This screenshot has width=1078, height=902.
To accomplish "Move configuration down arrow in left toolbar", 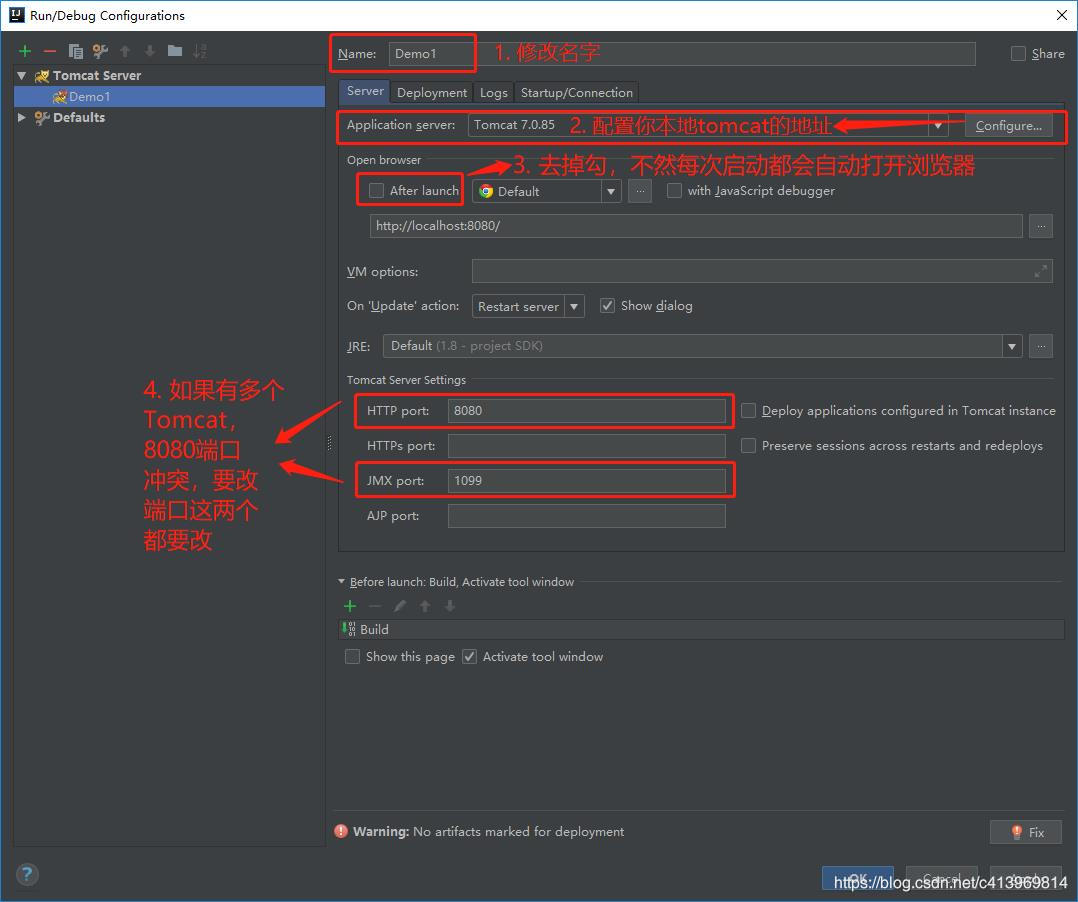I will 150,51.
